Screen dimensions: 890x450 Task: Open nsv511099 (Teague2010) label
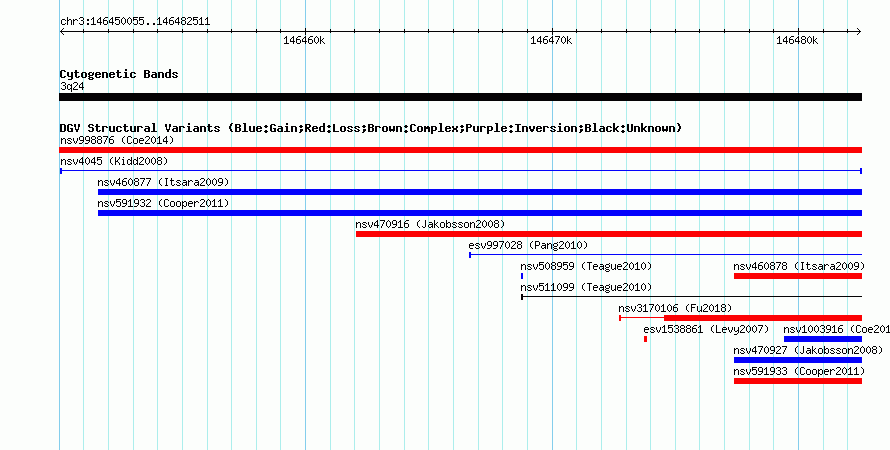586,287
